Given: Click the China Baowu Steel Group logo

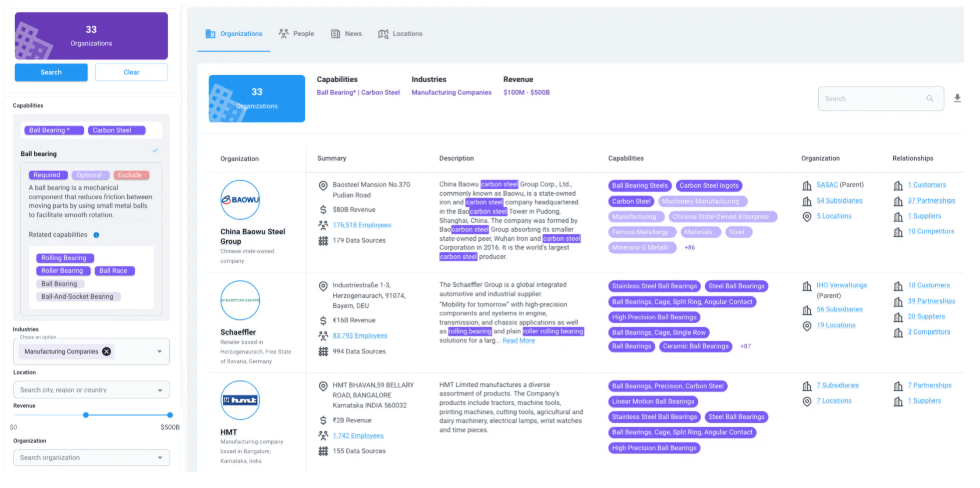Looking at the screenshot, I should [240, 199].
